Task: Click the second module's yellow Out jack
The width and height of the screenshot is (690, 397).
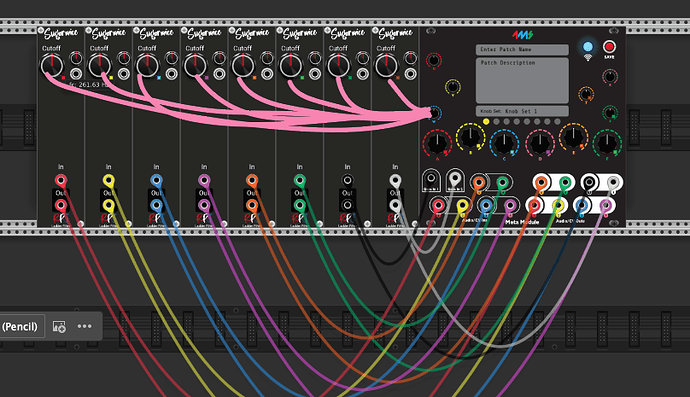Action: coord(108,205)
